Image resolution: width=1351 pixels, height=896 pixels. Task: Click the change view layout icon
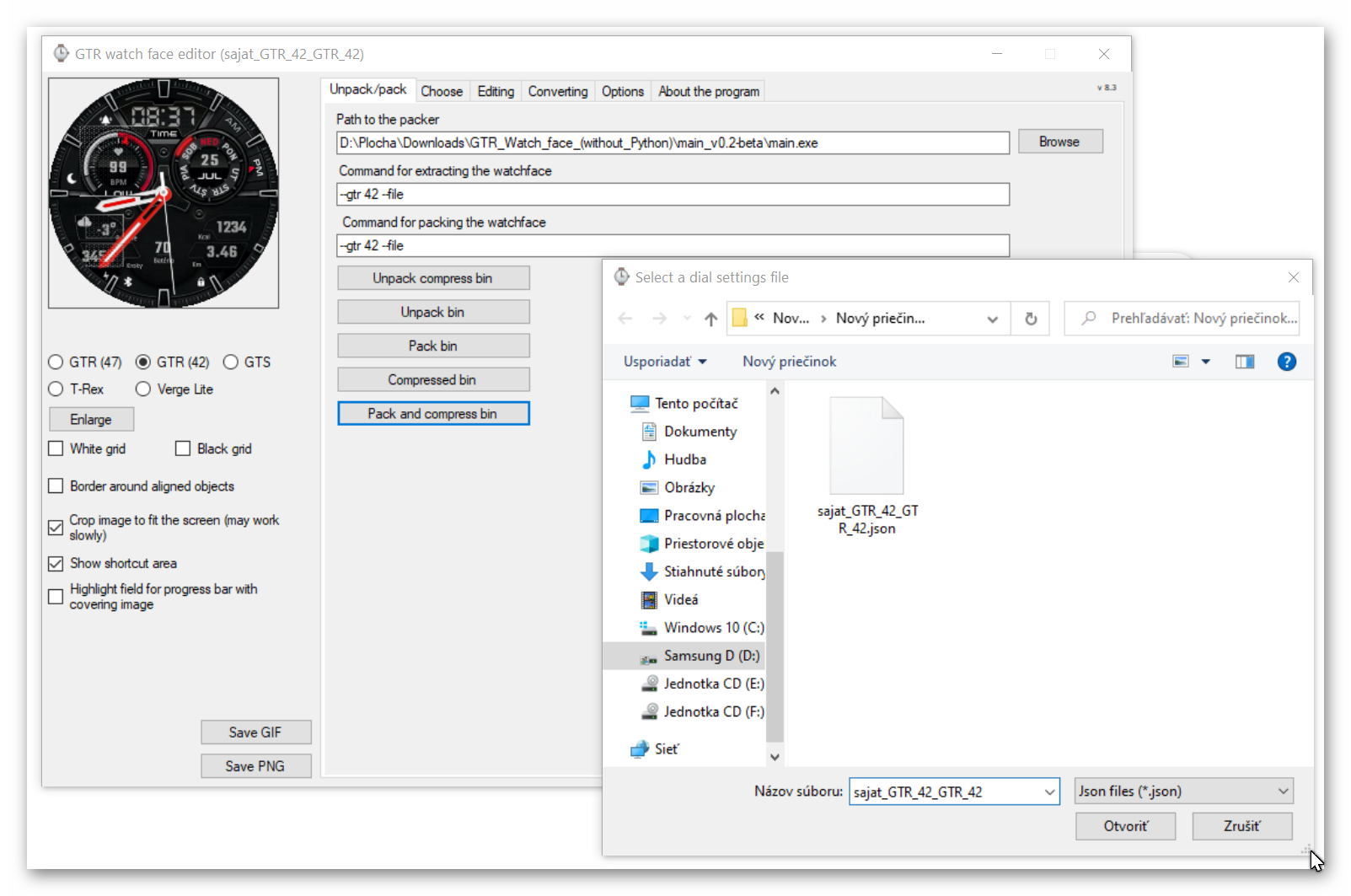[1181, 362]
